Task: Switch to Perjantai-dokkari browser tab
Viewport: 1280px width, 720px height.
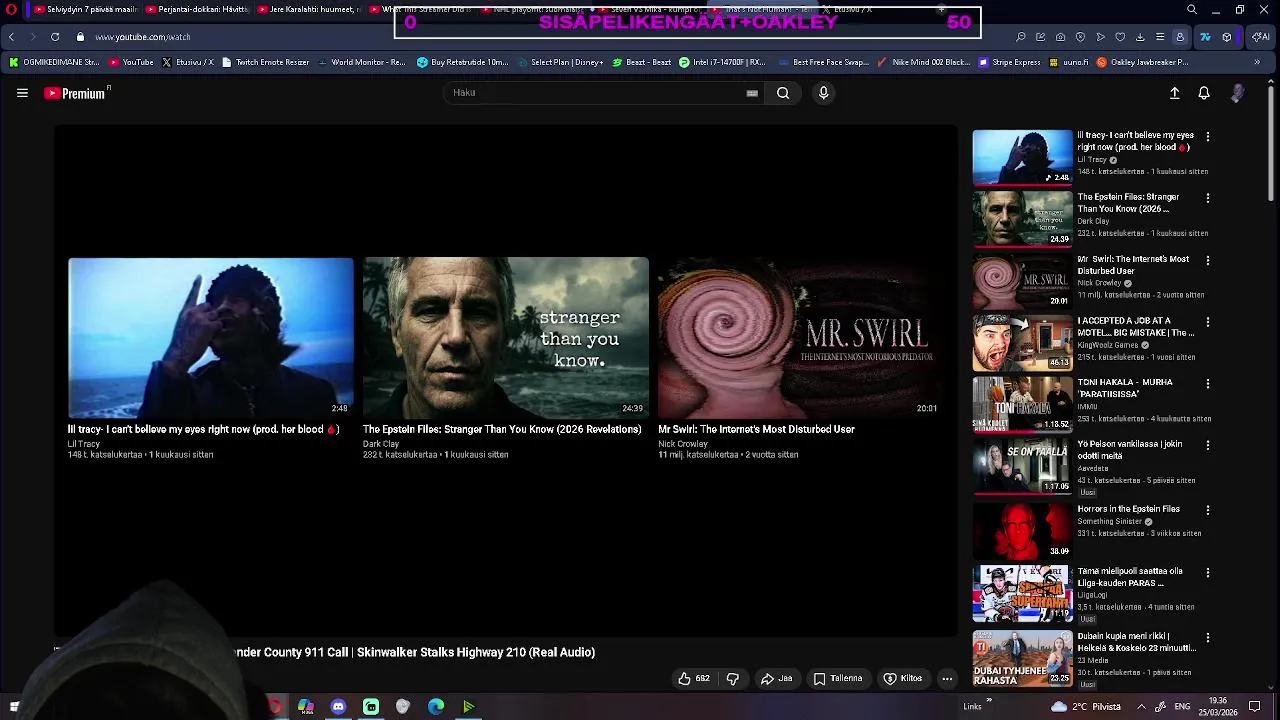Action: pyautogui.click(x=197, y=10)
